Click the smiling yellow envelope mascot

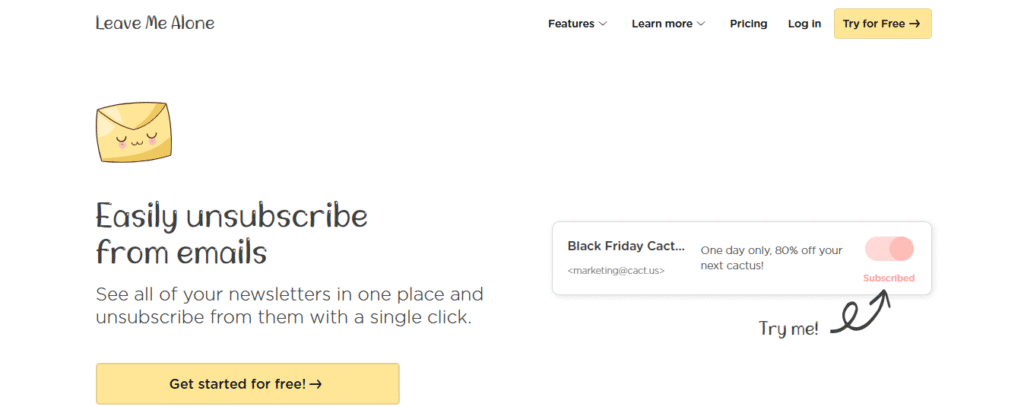coord(134,132)
